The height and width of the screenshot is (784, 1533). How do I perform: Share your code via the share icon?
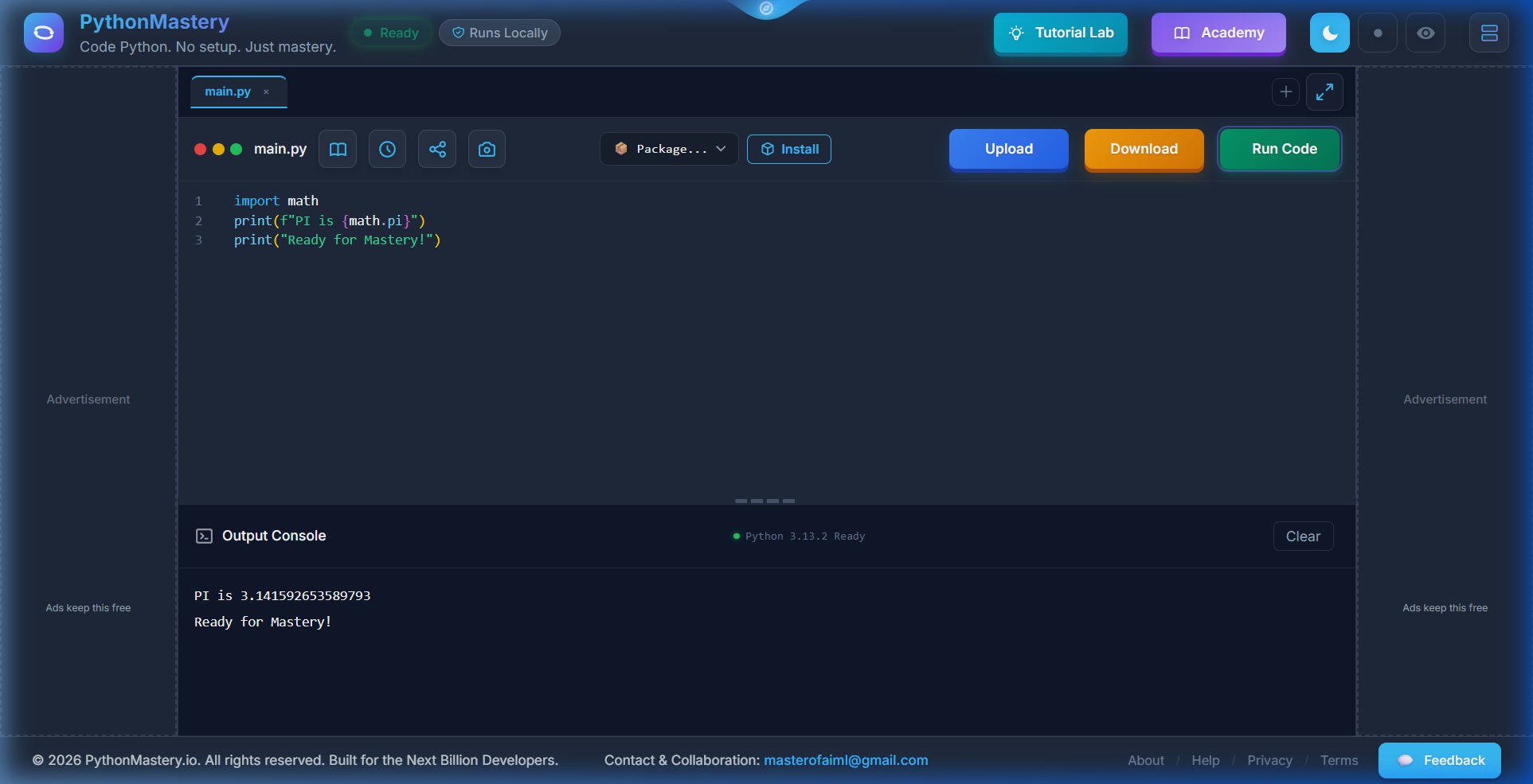pyautogui.click(x=437, y=149)
